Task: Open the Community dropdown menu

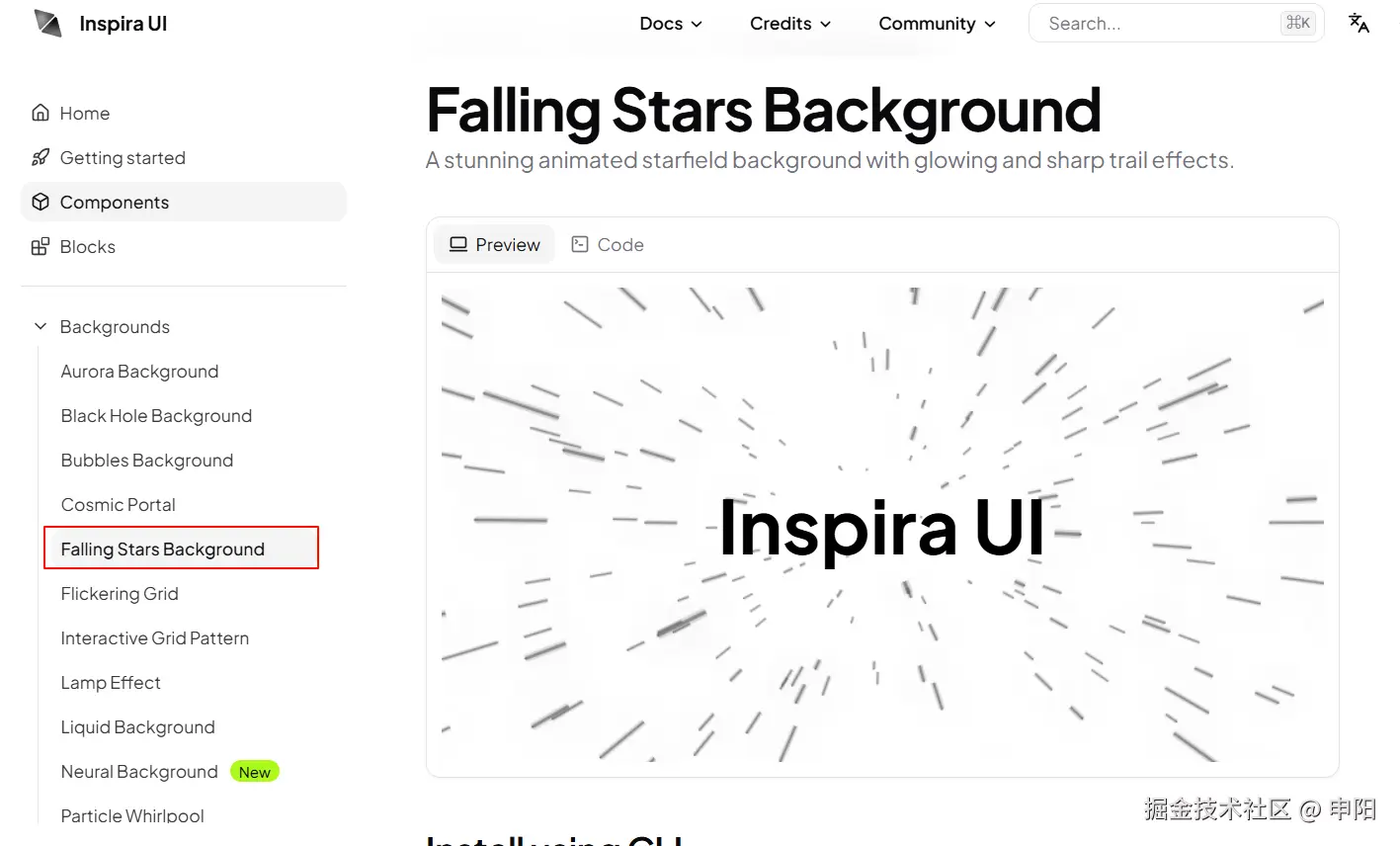Action: point(937,24)
